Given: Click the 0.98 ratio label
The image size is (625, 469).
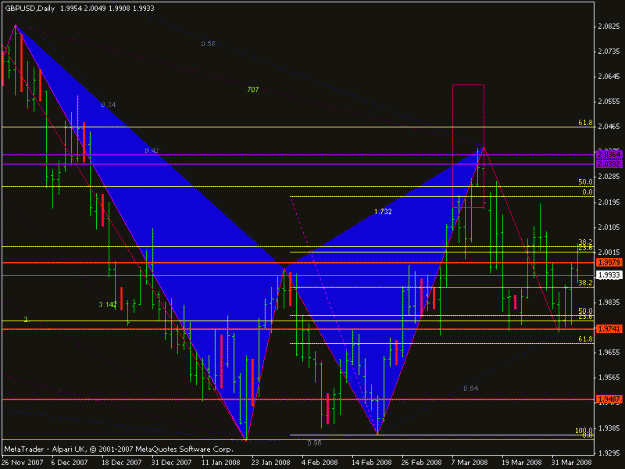Looking at the screenshot, I should tap(314, 443).
